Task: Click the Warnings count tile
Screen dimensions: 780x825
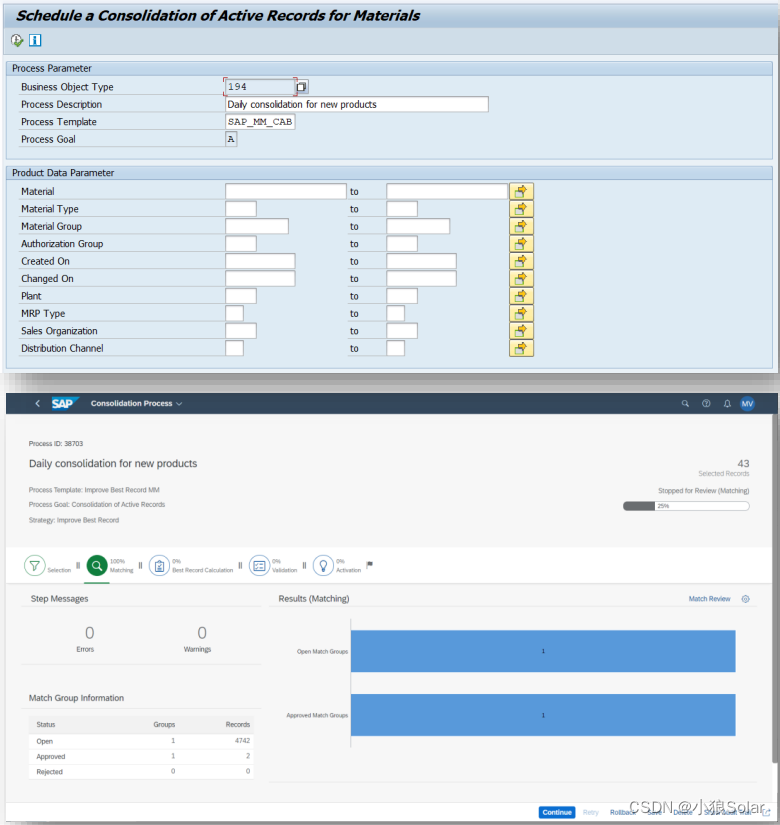Action: (198, 638)
